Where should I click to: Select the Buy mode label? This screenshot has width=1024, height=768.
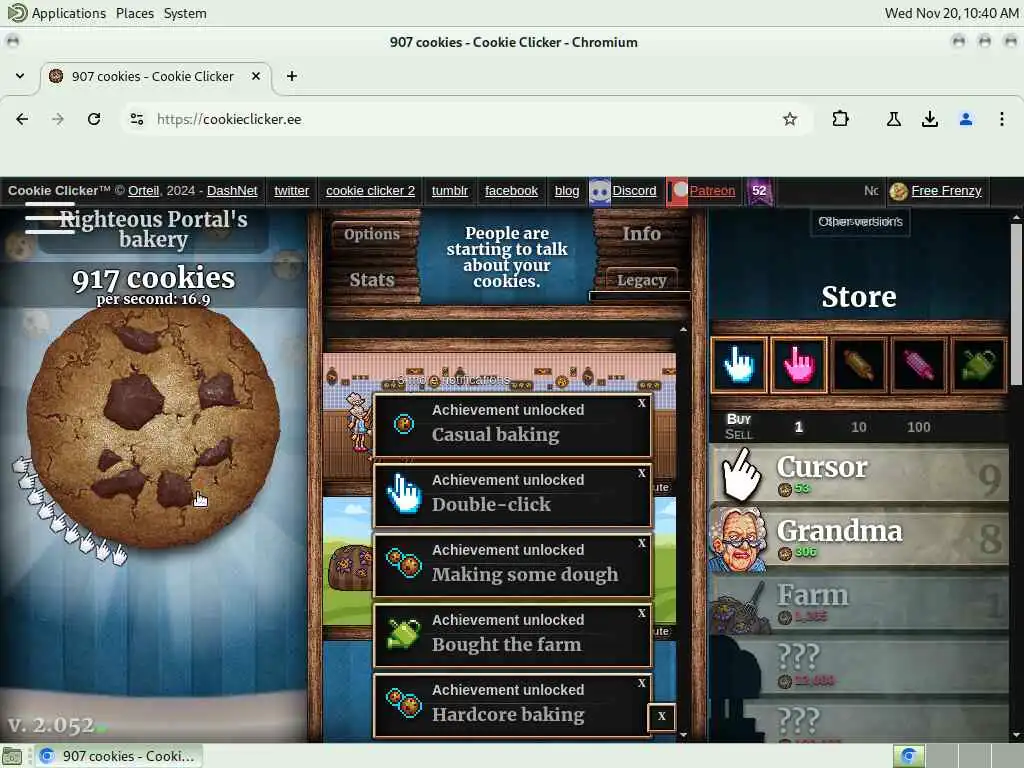(739, 419)
